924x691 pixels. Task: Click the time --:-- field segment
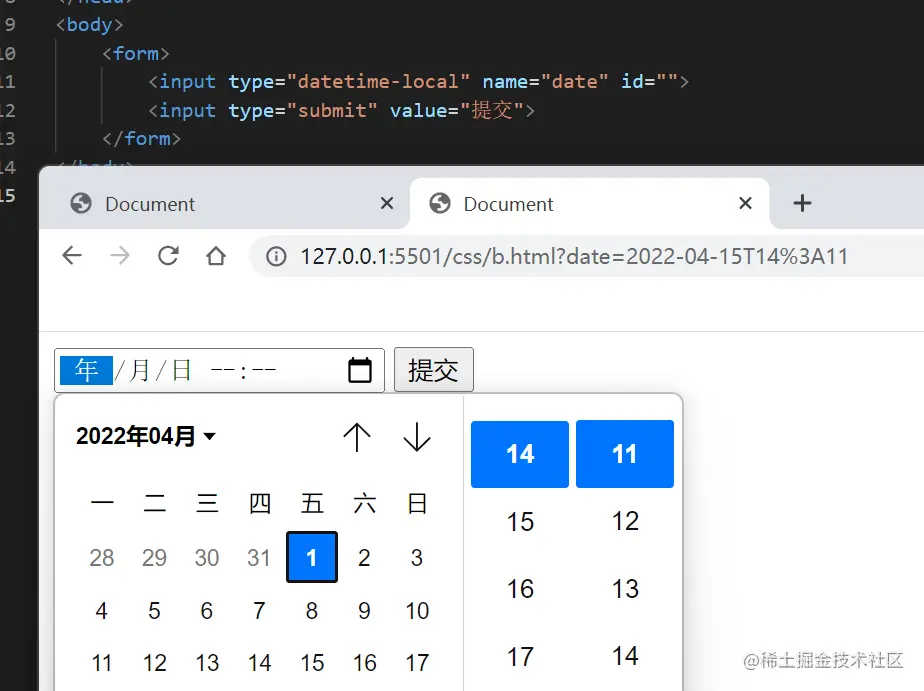243,371
